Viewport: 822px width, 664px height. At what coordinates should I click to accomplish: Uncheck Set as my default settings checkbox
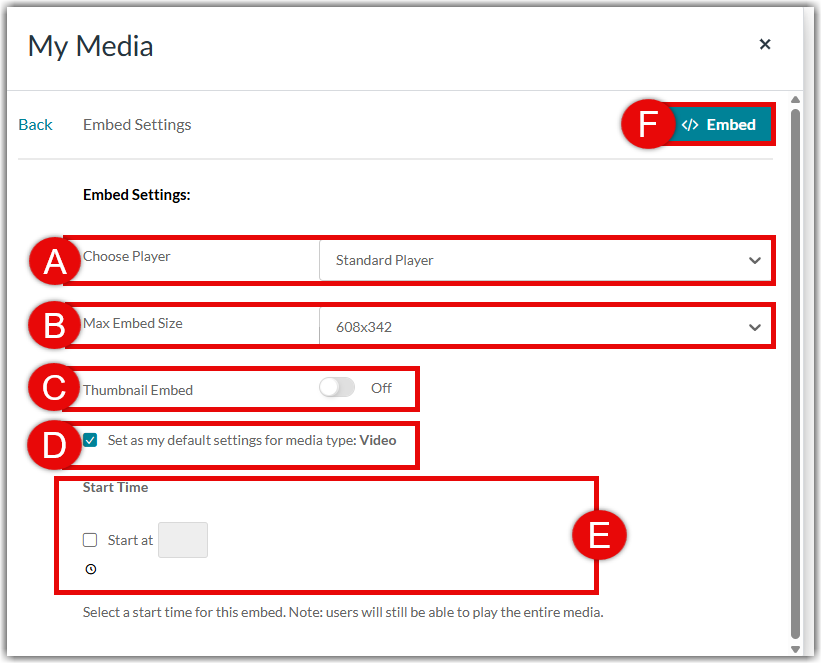91,440
